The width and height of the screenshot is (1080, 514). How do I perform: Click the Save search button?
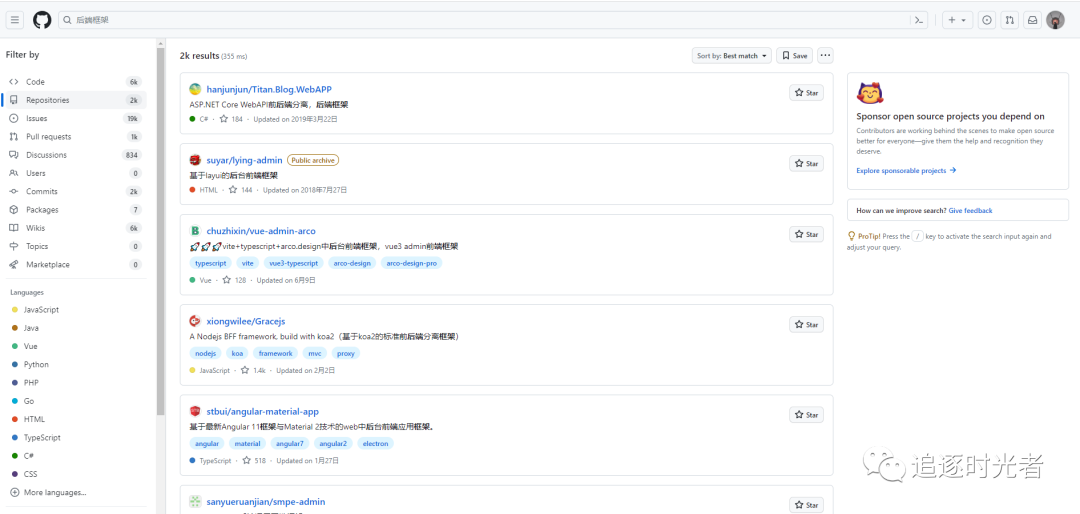(x=794, y=56)
